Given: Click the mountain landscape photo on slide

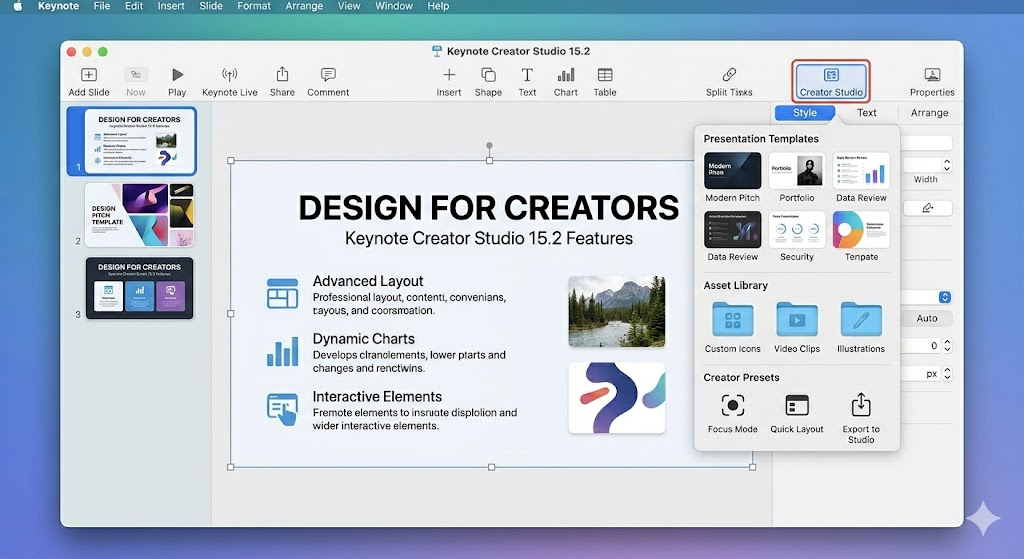Looking at the screenshot, I should tap(616, 311).
